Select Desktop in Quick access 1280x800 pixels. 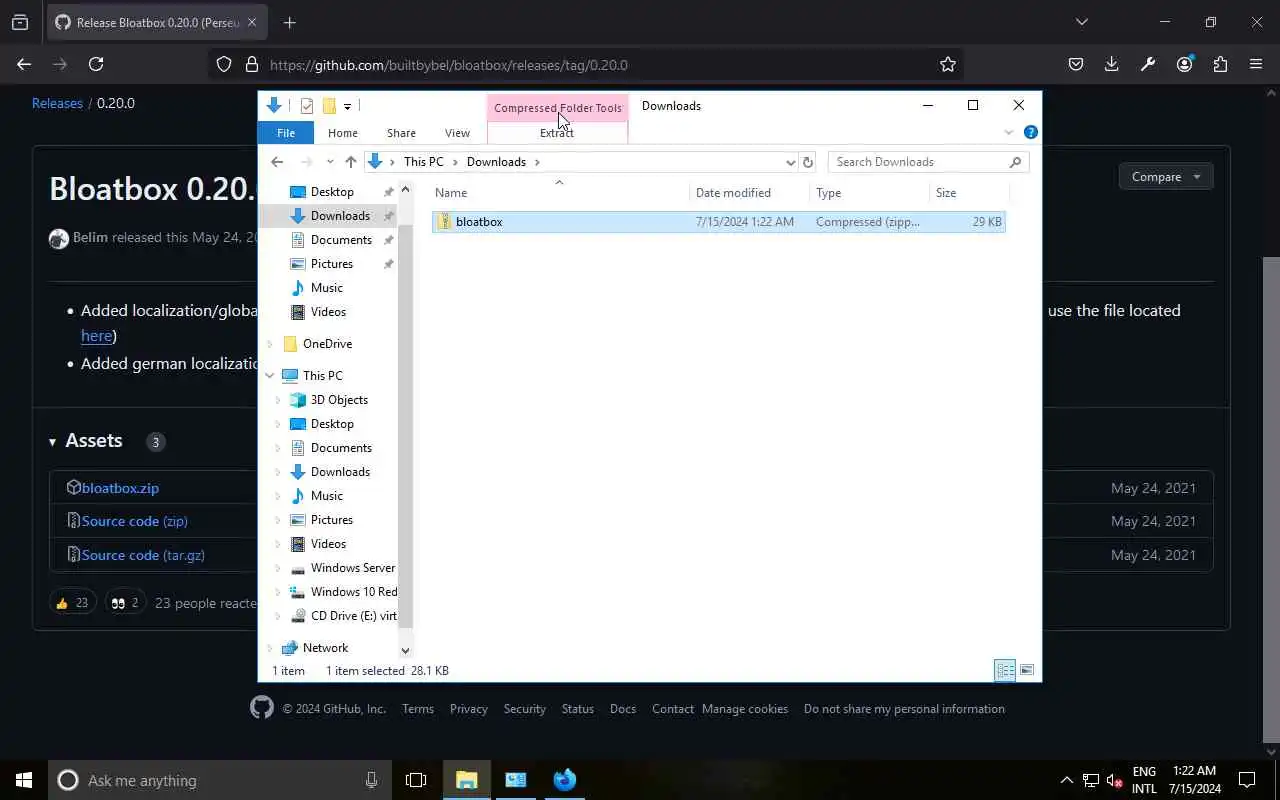click(332, 192)
